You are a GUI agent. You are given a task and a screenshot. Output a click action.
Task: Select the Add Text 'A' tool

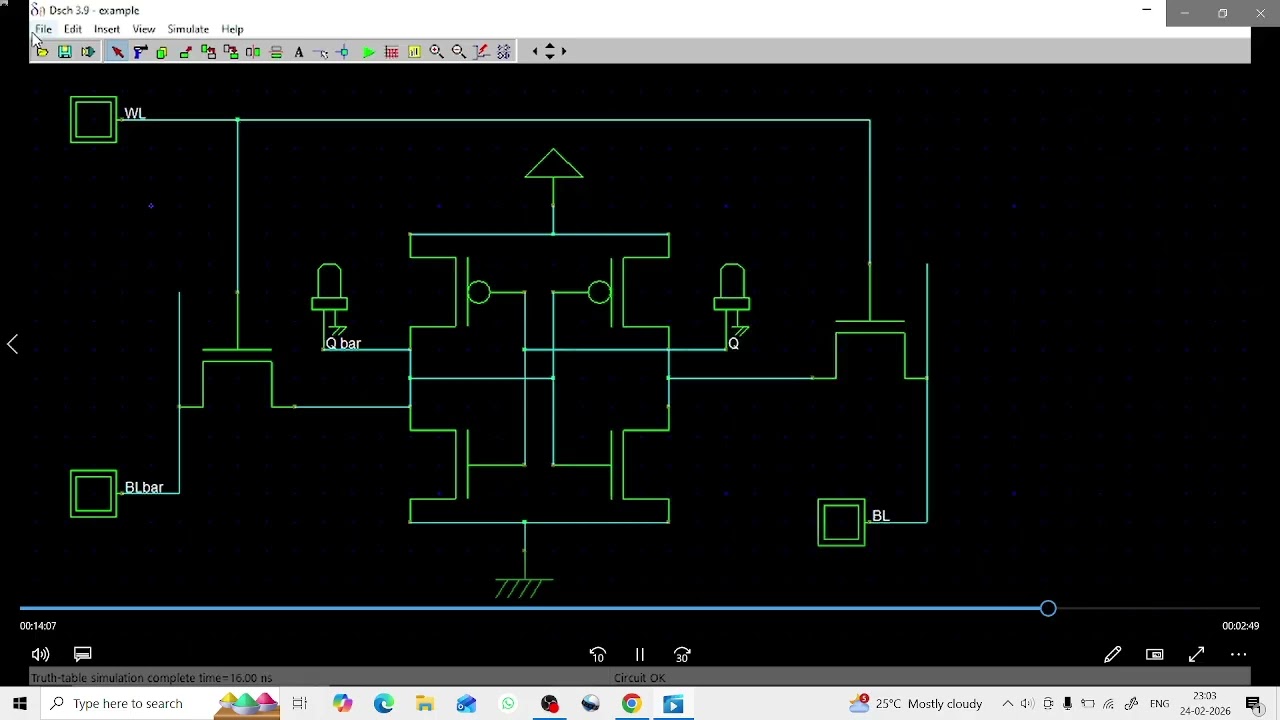[299, 51]
